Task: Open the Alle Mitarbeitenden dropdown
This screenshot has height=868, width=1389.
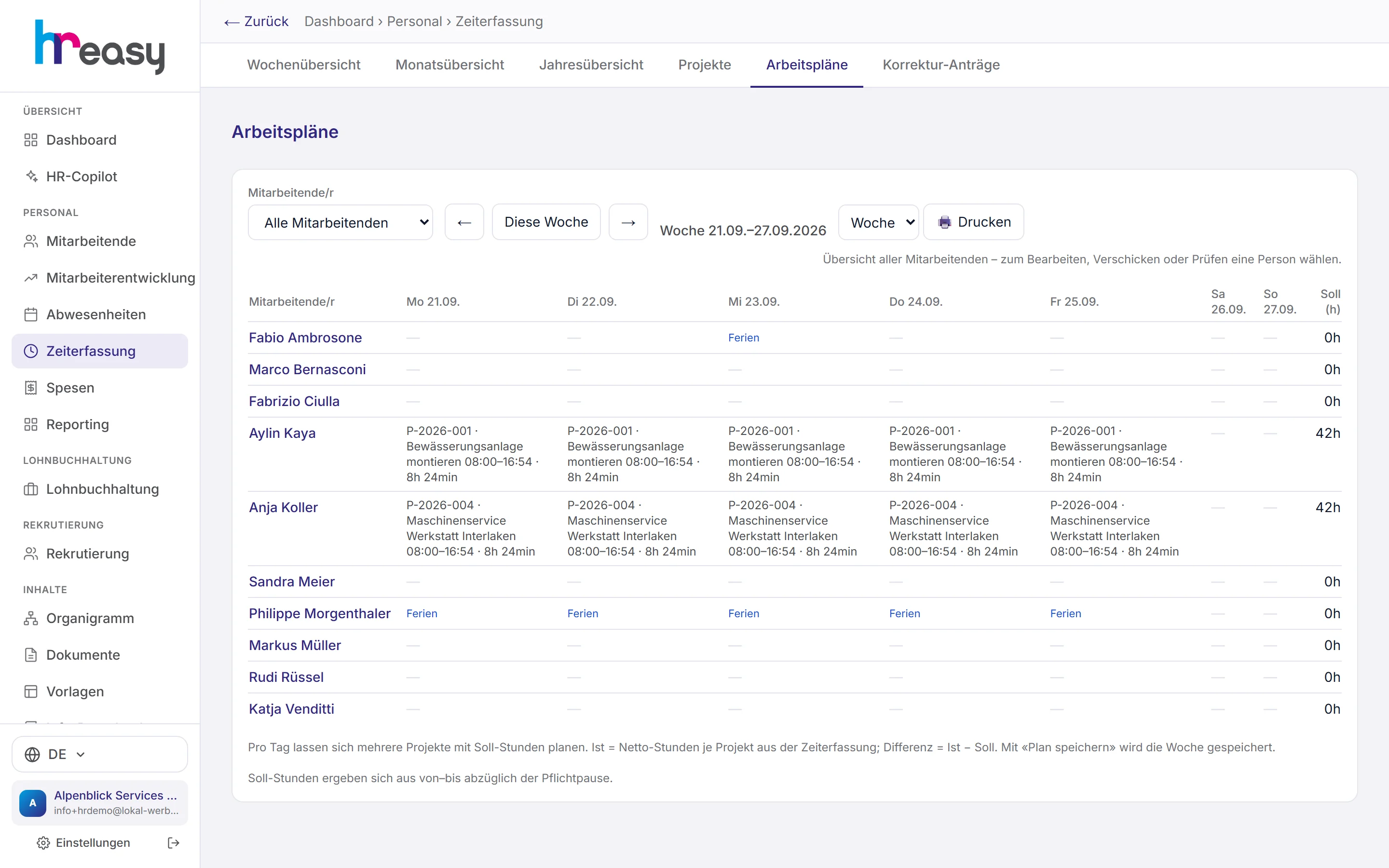Action: [340, 222]
